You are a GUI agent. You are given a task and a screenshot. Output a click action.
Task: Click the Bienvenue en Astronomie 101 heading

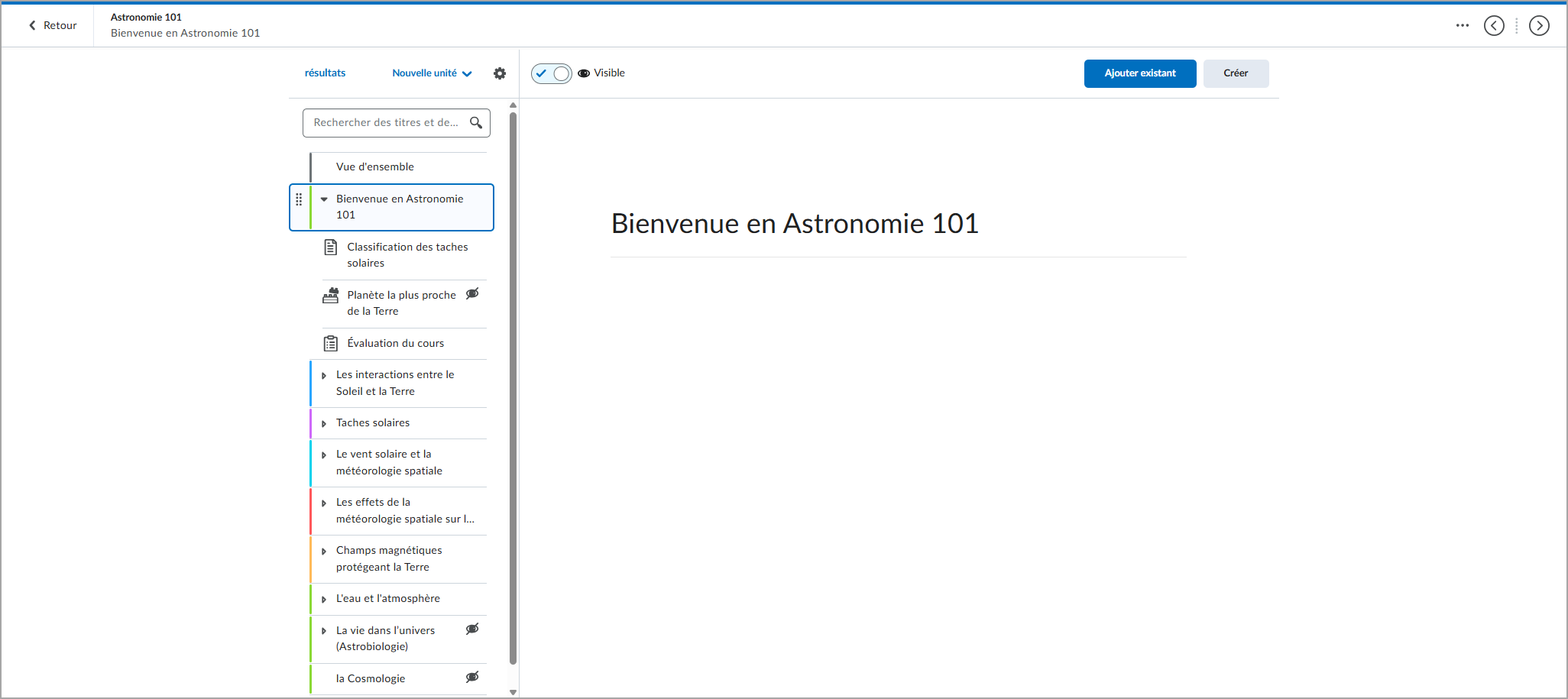pyautogui.click(x=795, y=224)
